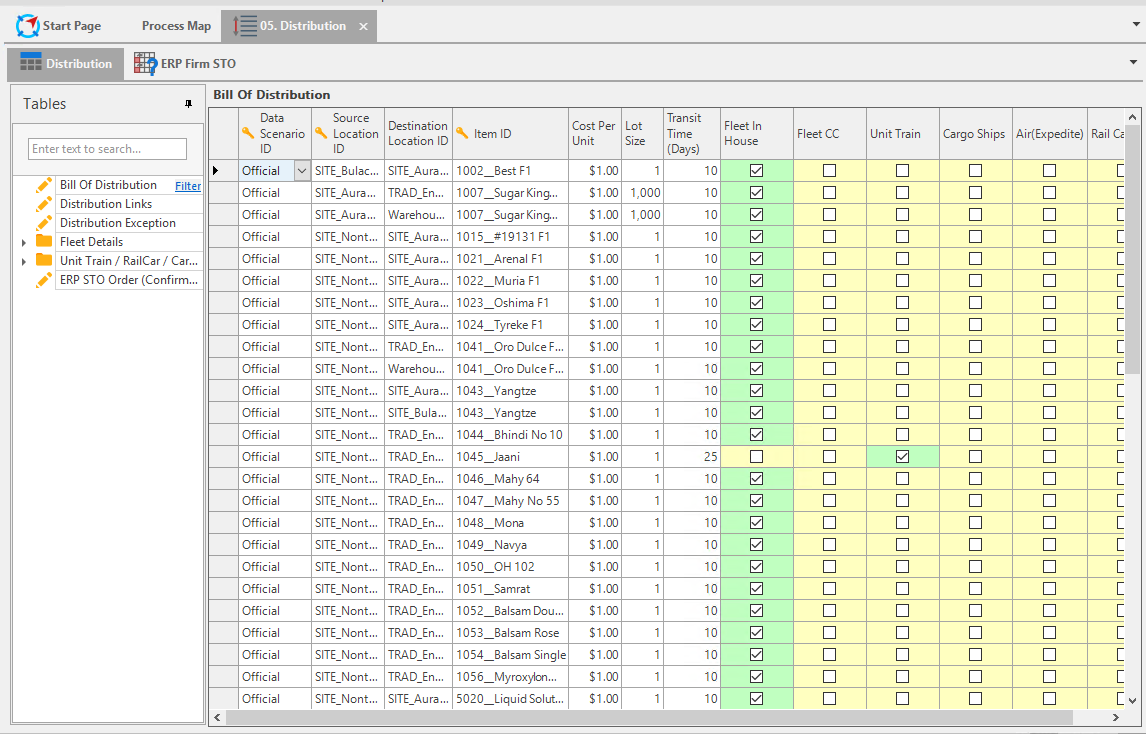This screenshot has height=734, width=1146.
Task: Uncheck Unit Train for 1045__Jaani
Action: click(x=903, y=456)
